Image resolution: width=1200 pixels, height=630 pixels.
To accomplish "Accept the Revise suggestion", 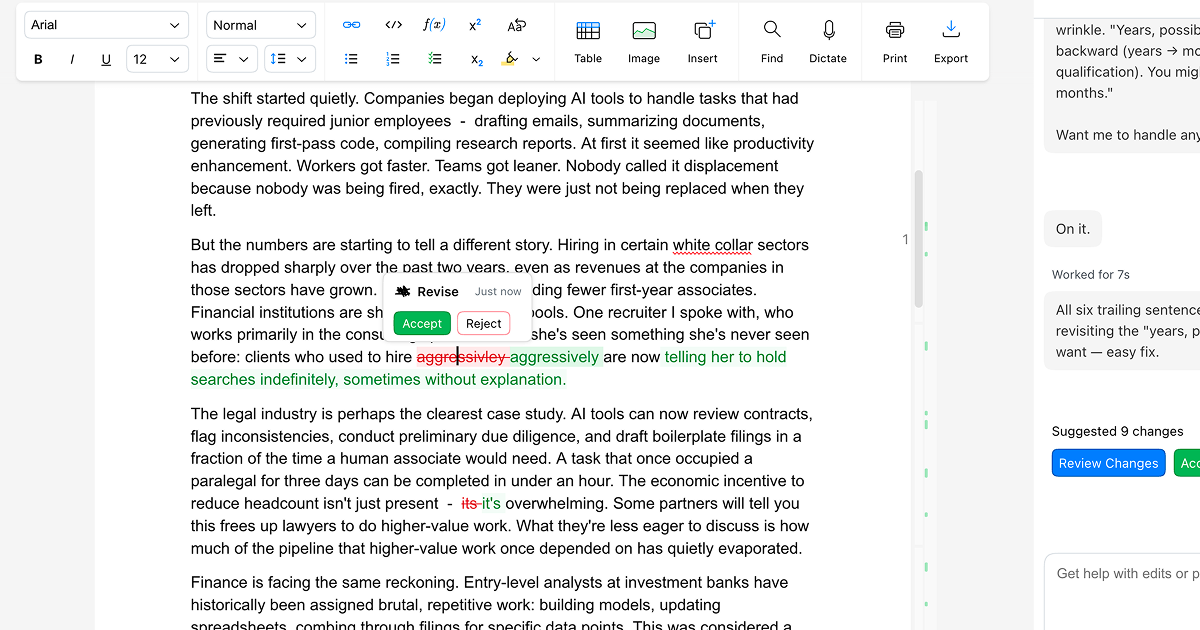I will (422, 323).
